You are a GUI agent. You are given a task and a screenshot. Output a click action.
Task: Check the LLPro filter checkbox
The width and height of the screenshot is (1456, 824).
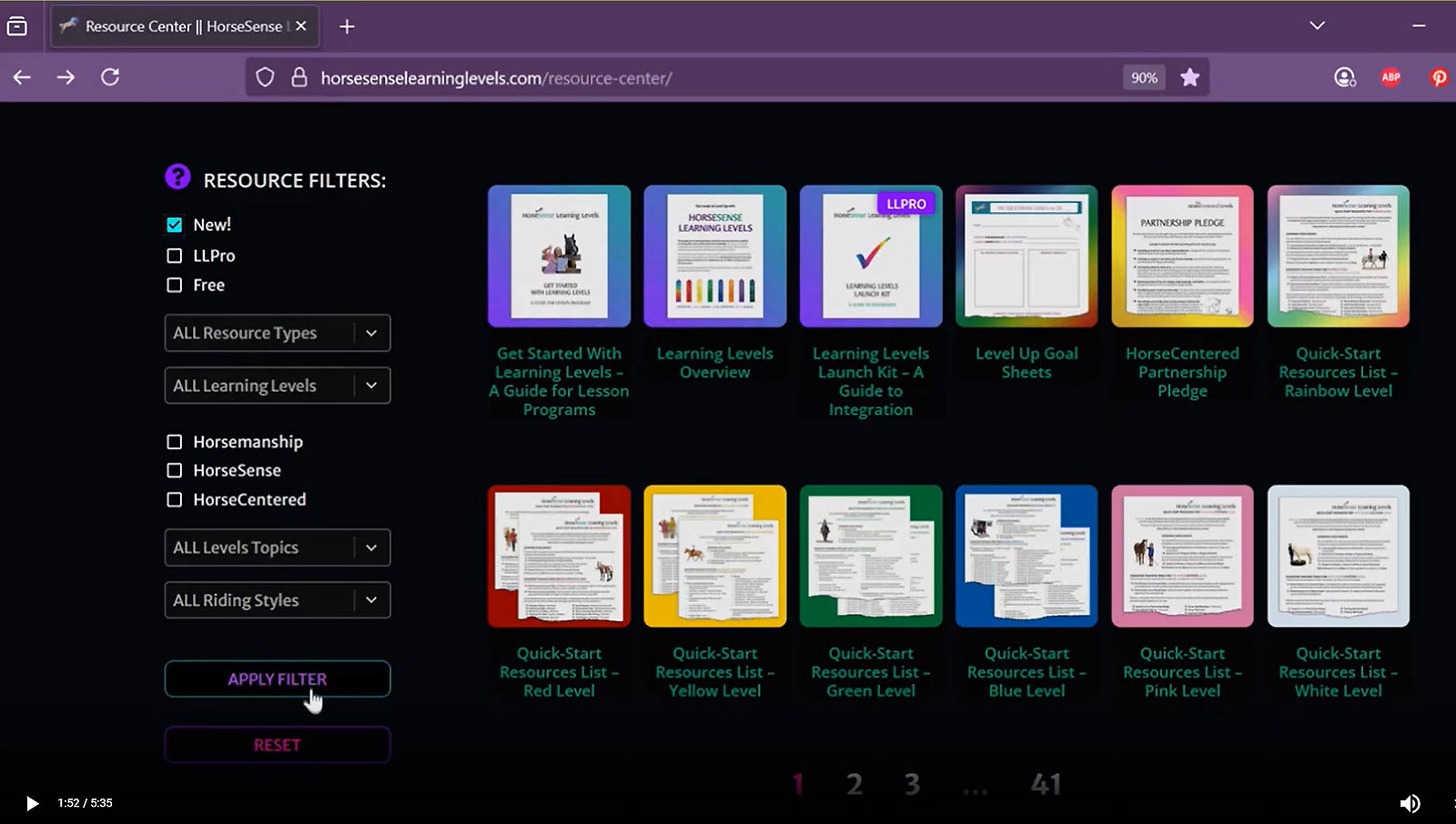point(175,256)
